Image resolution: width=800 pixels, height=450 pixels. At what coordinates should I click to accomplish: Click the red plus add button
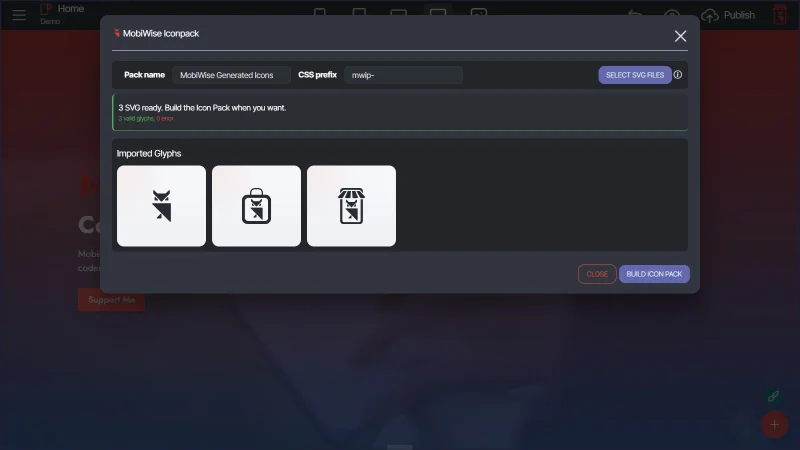click(x=774, y=424)
